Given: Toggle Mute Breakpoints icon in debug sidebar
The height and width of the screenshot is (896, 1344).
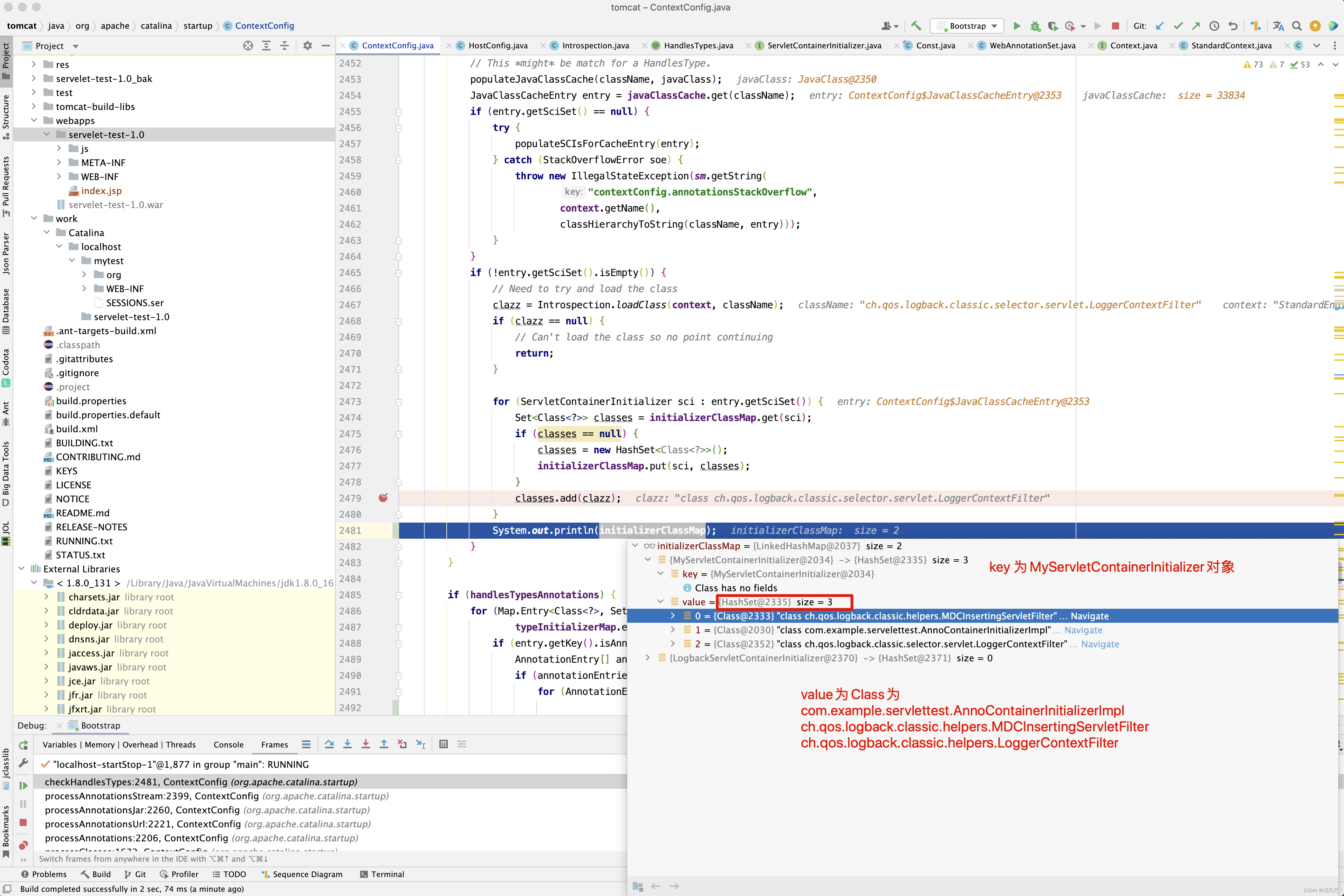Looking at the screenshot, I should pyautogui.click(x=23, y=845).
